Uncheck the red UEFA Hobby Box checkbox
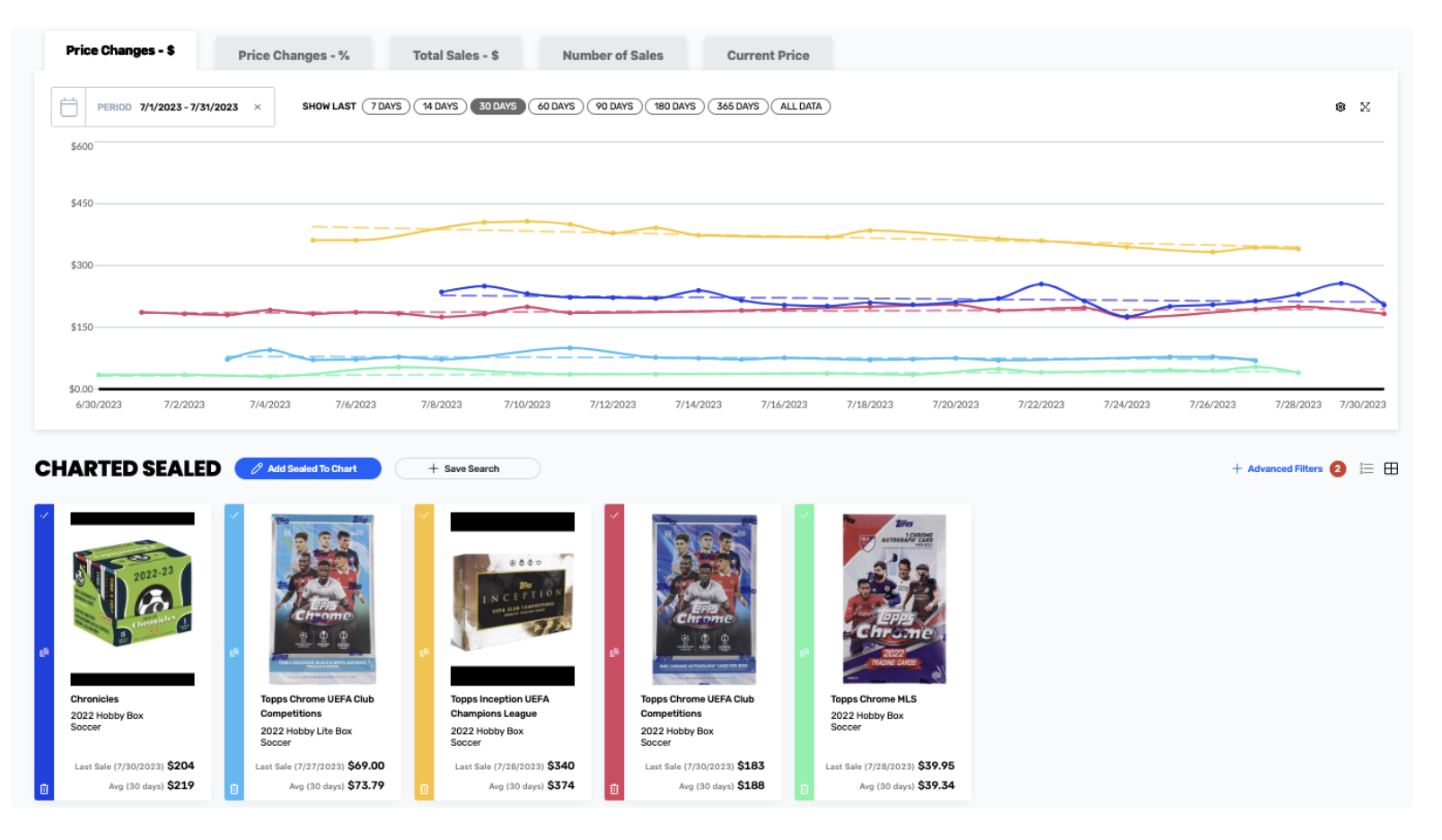This screenshot has width=1442, height=840. click(614, 515)
